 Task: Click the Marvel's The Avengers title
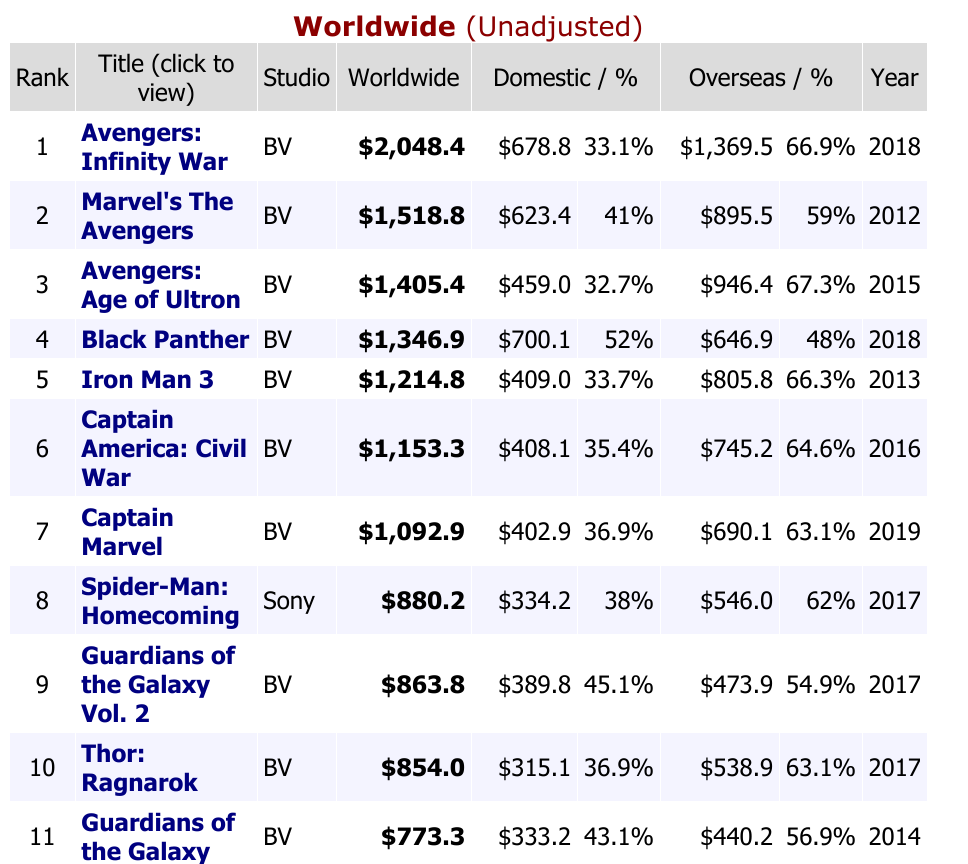coord(157,215)
